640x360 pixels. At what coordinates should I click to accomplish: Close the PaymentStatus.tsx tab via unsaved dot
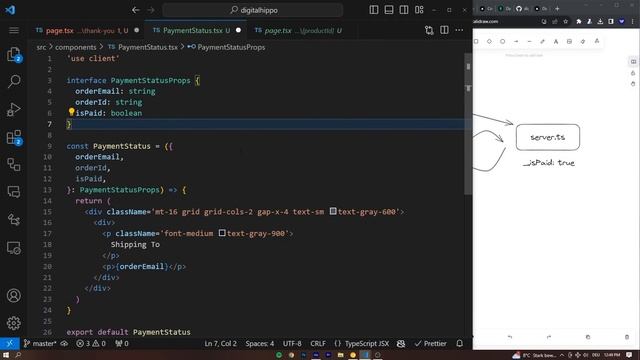point(238,30)
